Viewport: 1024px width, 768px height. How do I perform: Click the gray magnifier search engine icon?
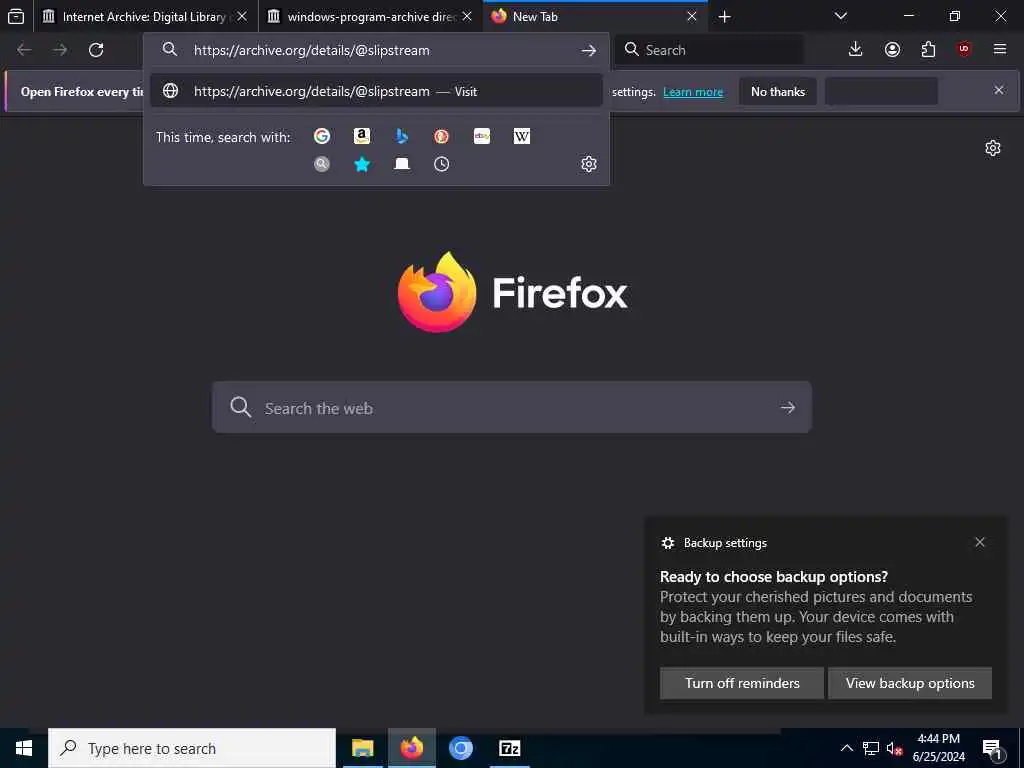(322, 164)
